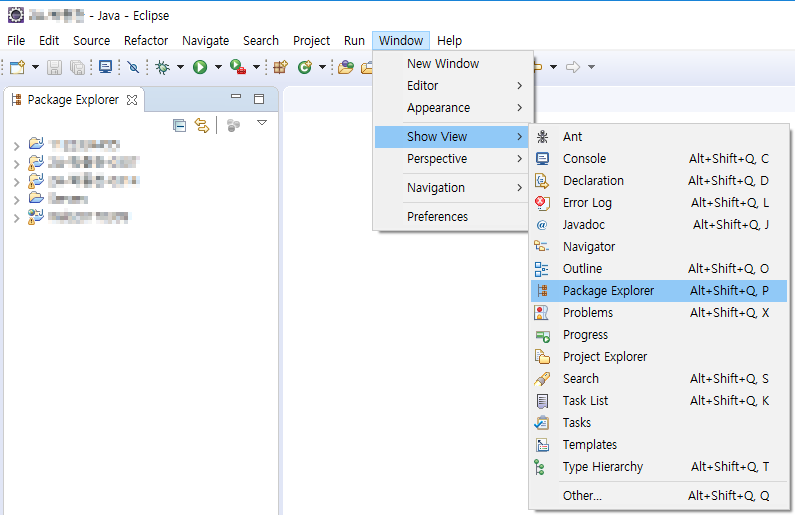The width and height of the screenshot is (795, 515).
Task: Click the Open Type toolbar icon
Action: pyautogui.click(x=346, y=67)
